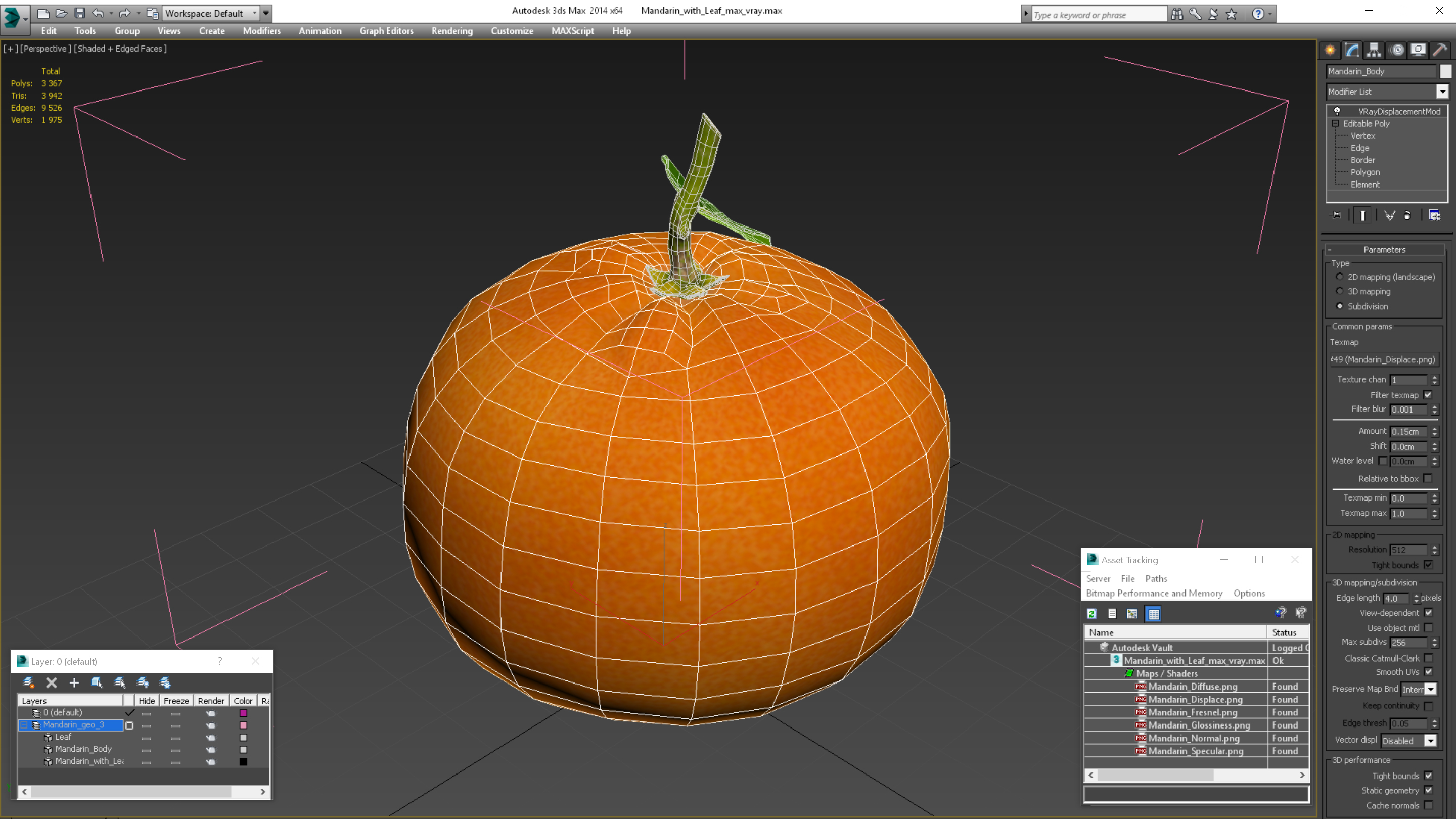The height and width of the screenshot is (819, 1456).
Task: Open the Rendering menu in menubar
Action: pos(452,31)
